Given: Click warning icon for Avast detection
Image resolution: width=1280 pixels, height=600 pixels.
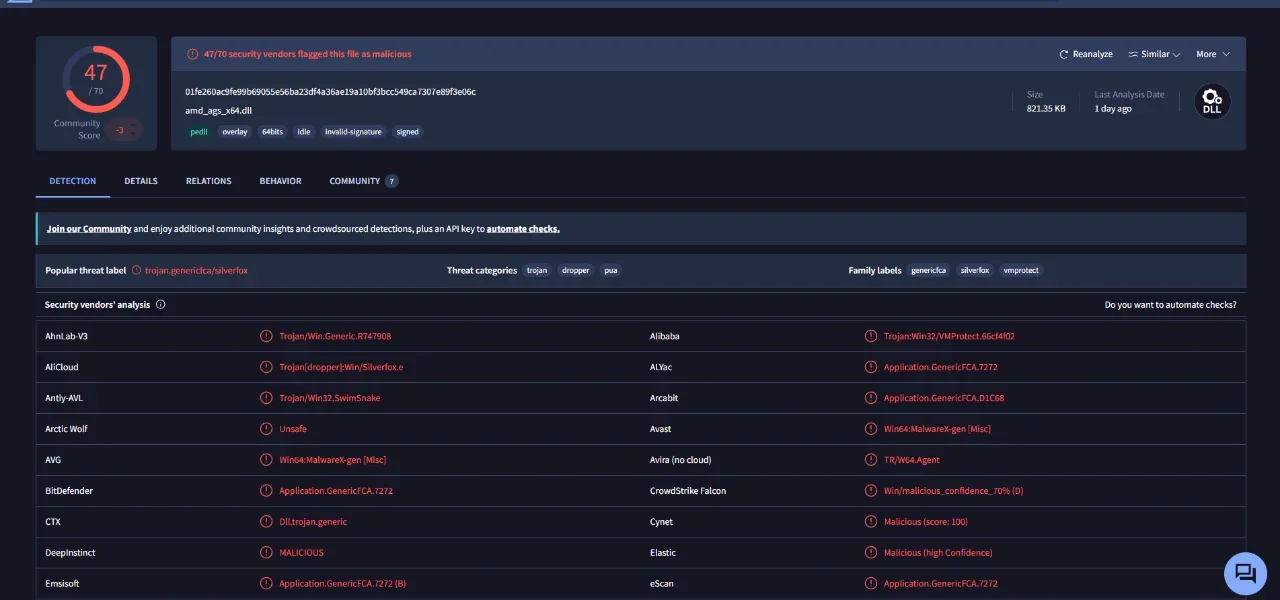Looking at the screenshot, I should point(871,429).
